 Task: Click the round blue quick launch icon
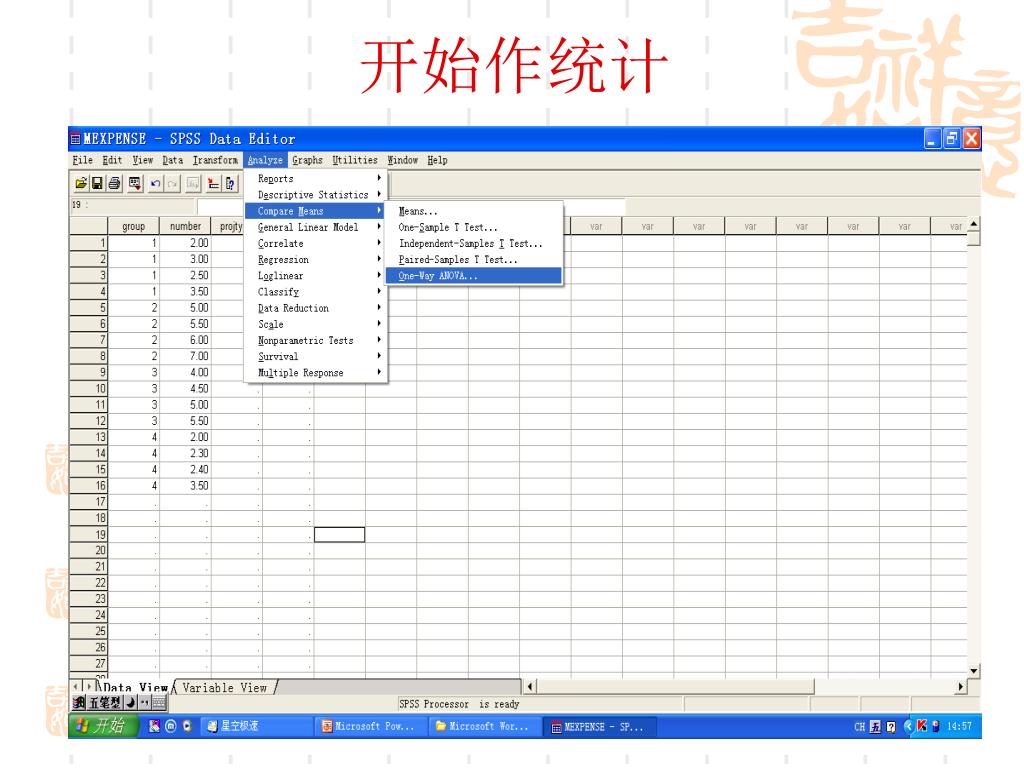pos(171,726)
